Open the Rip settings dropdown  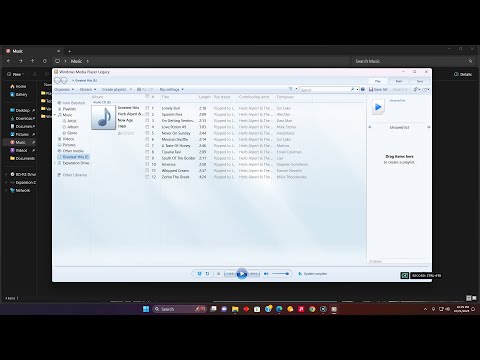(172, 89)
